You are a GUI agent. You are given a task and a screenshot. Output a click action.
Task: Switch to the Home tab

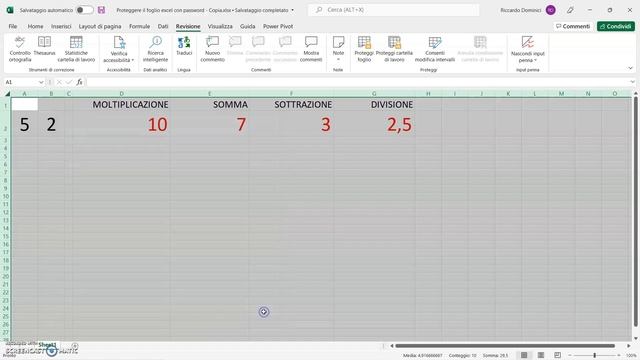pyautogui.click(x=36, y=26)
